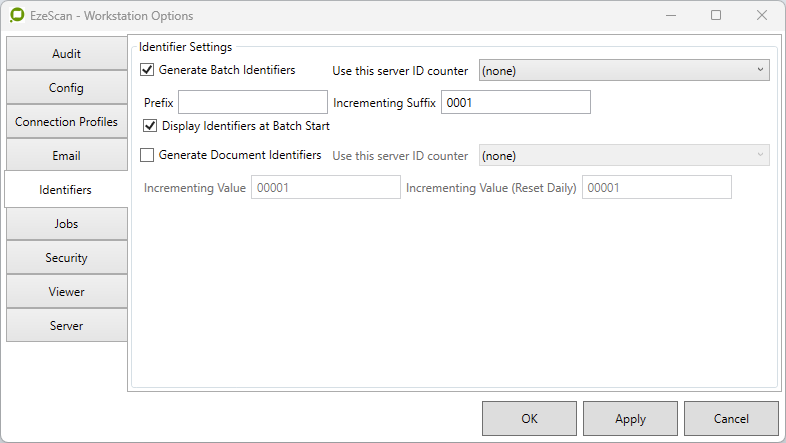786x443 pixels.
Task: Maximize the Workstation Options window
Action: [x=716, y=16]
